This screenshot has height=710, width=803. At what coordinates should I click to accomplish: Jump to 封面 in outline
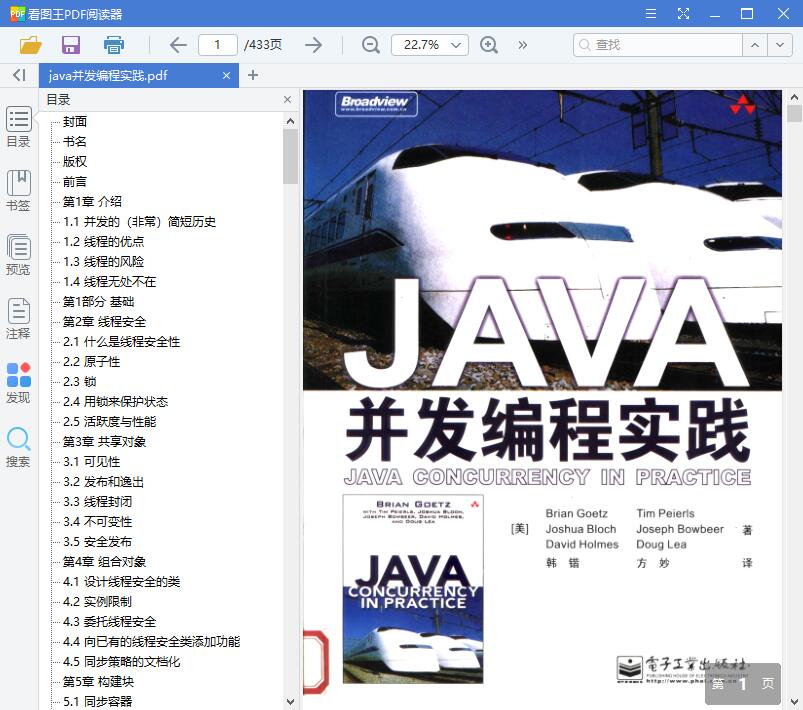click(x=75, y=122)
